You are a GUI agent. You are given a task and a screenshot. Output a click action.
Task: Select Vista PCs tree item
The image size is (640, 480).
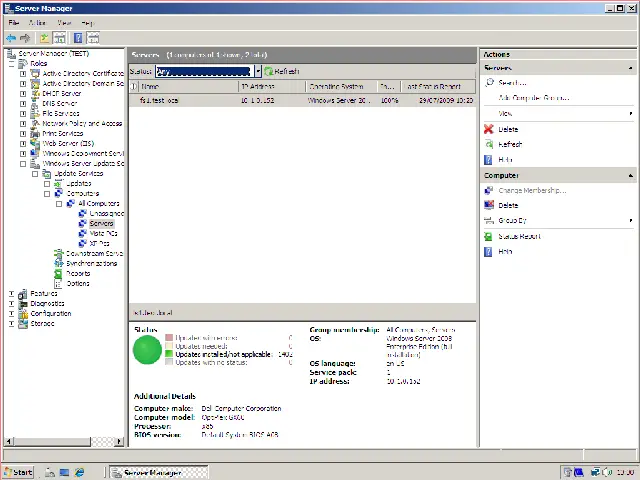[x=103, y=233]
